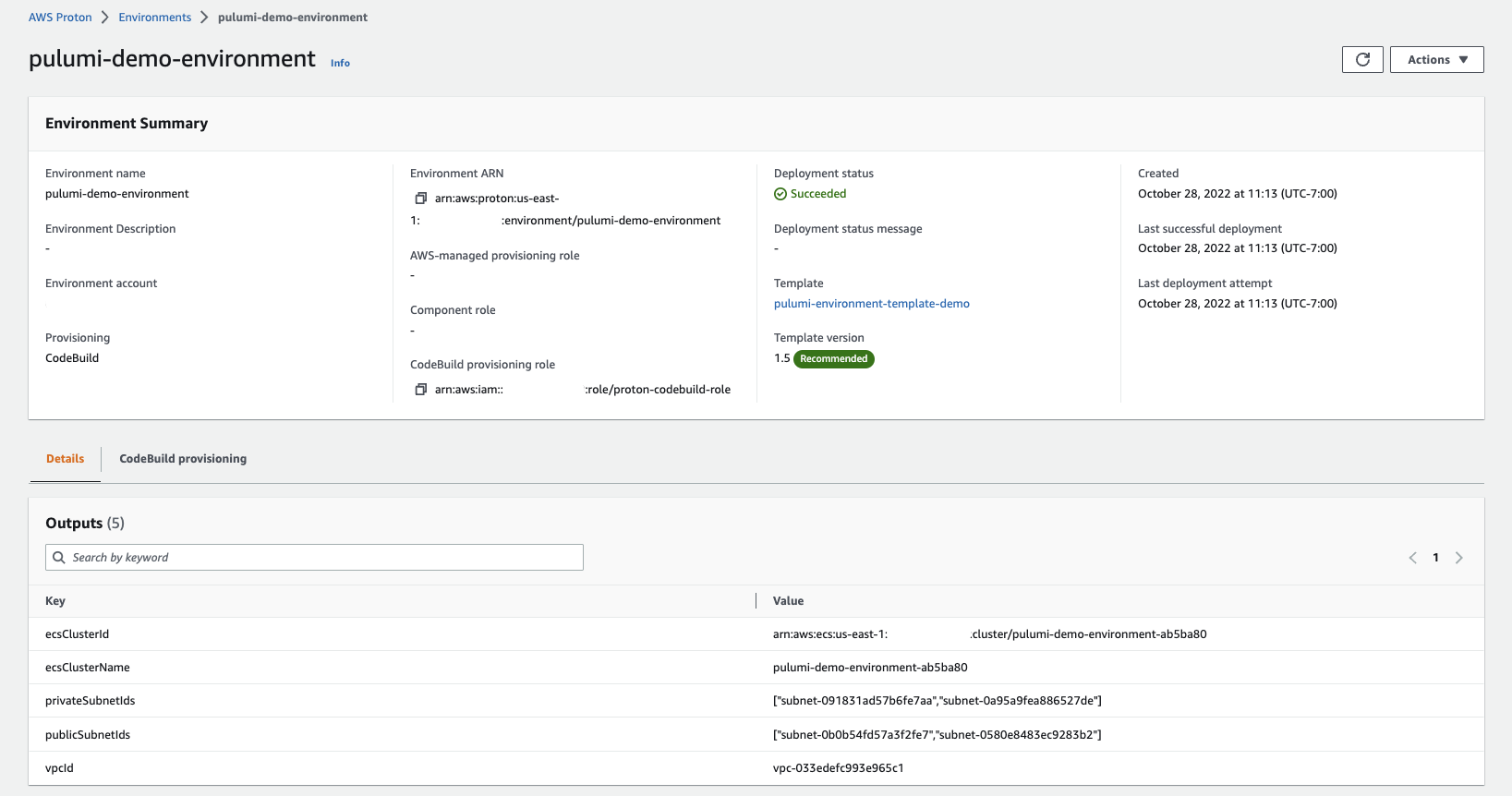Image resolution: width=1512 pixels, height=796 pixels.
Task: Click outputs page number 1
Action: pos(1435,558)
